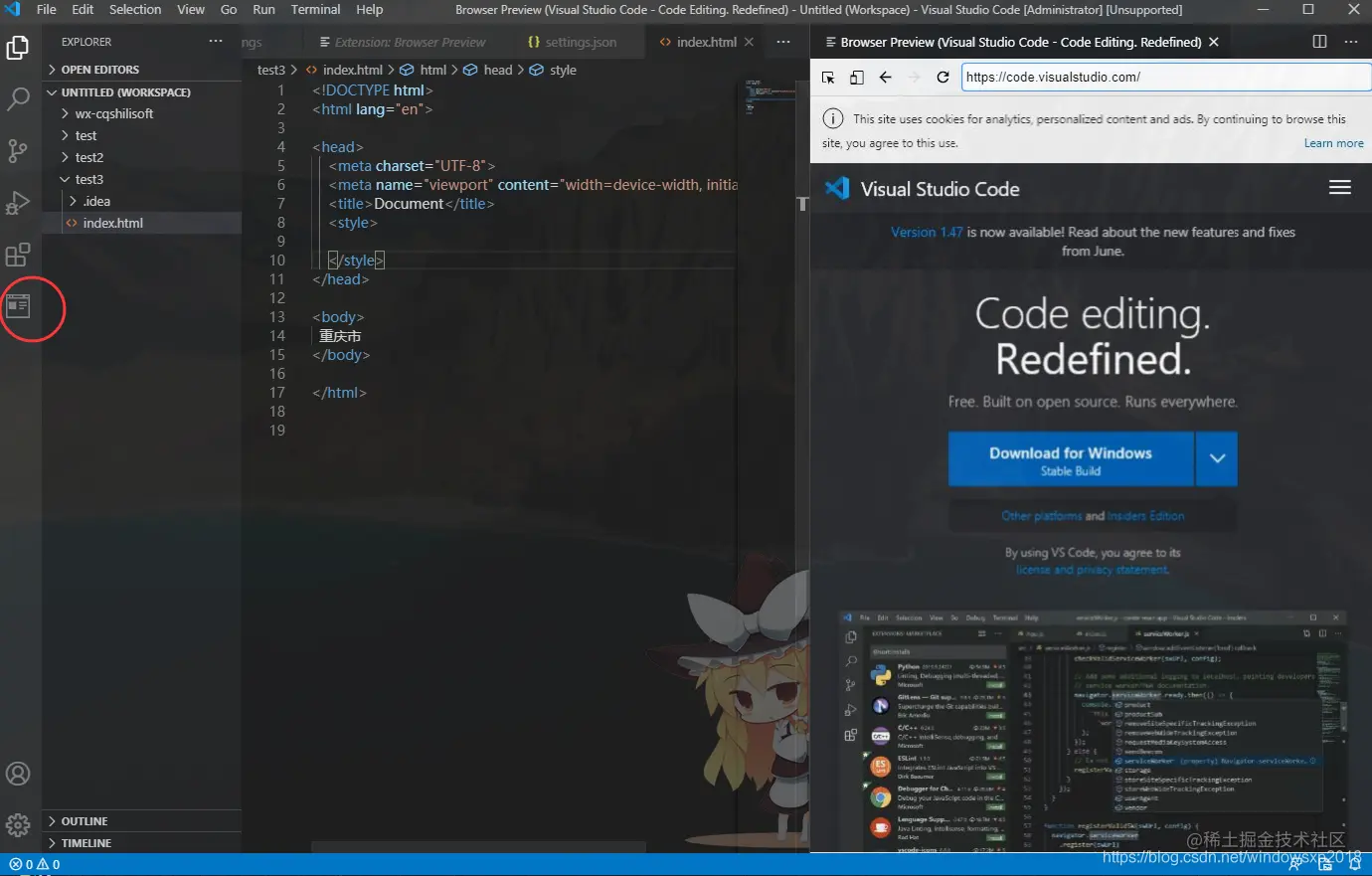This screenshot has height=876, width=1372.
Task: Open the Search view in activity bar
Action: click(18, 99)
